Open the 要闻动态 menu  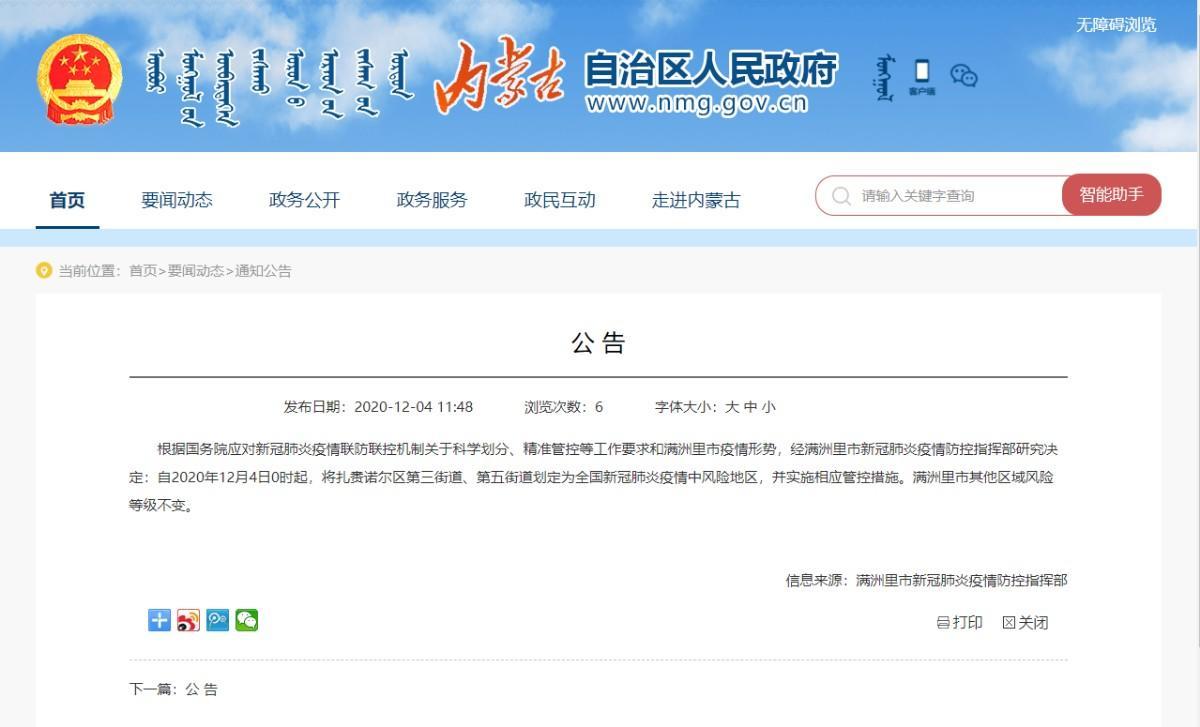[177, 200]
